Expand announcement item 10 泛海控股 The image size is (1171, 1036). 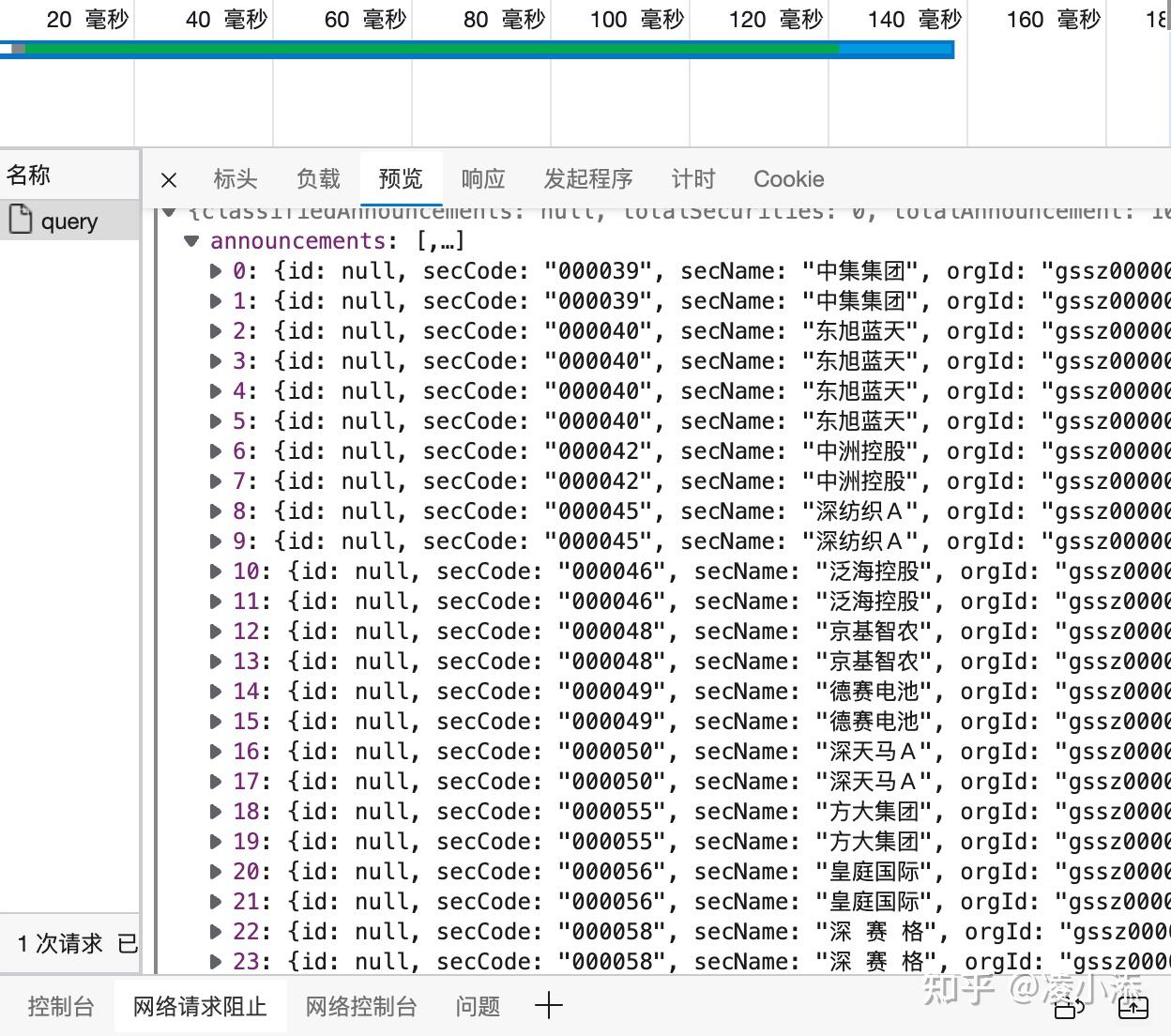coord(216,571)
